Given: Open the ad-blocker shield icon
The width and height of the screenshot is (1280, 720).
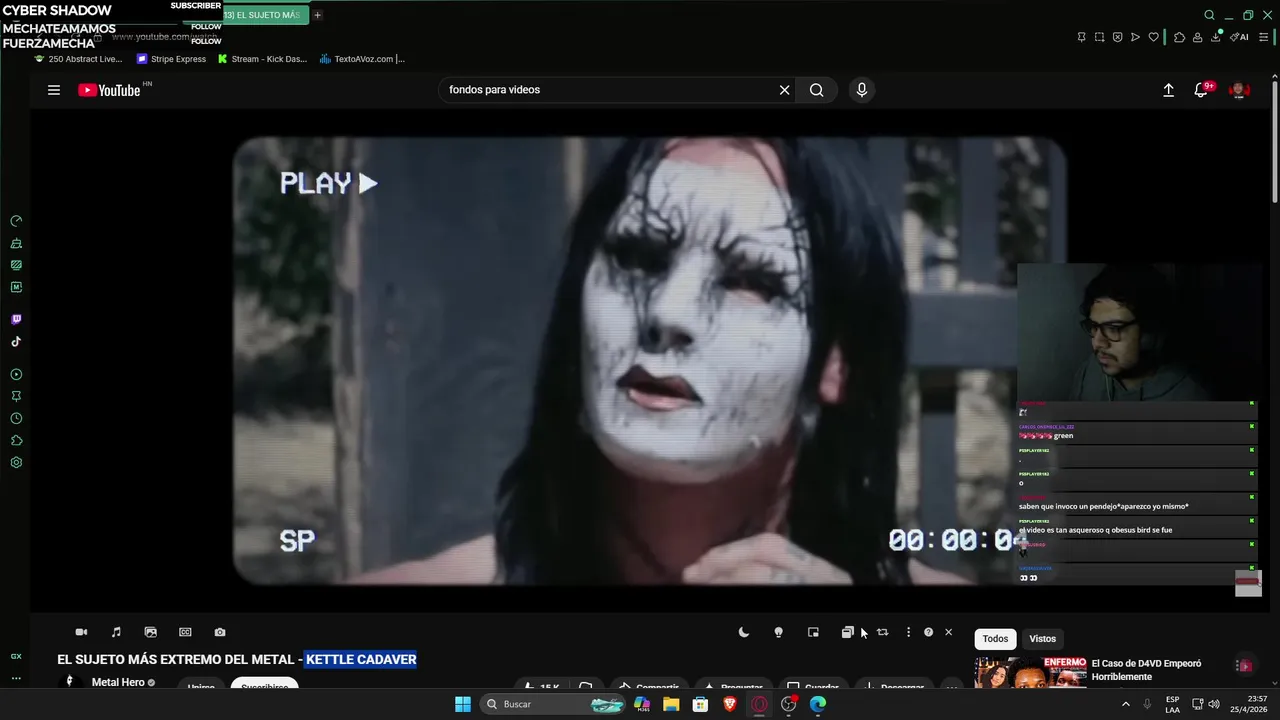Looking at the screenshot, I should pyautogui.click(x=1117, y=37).
